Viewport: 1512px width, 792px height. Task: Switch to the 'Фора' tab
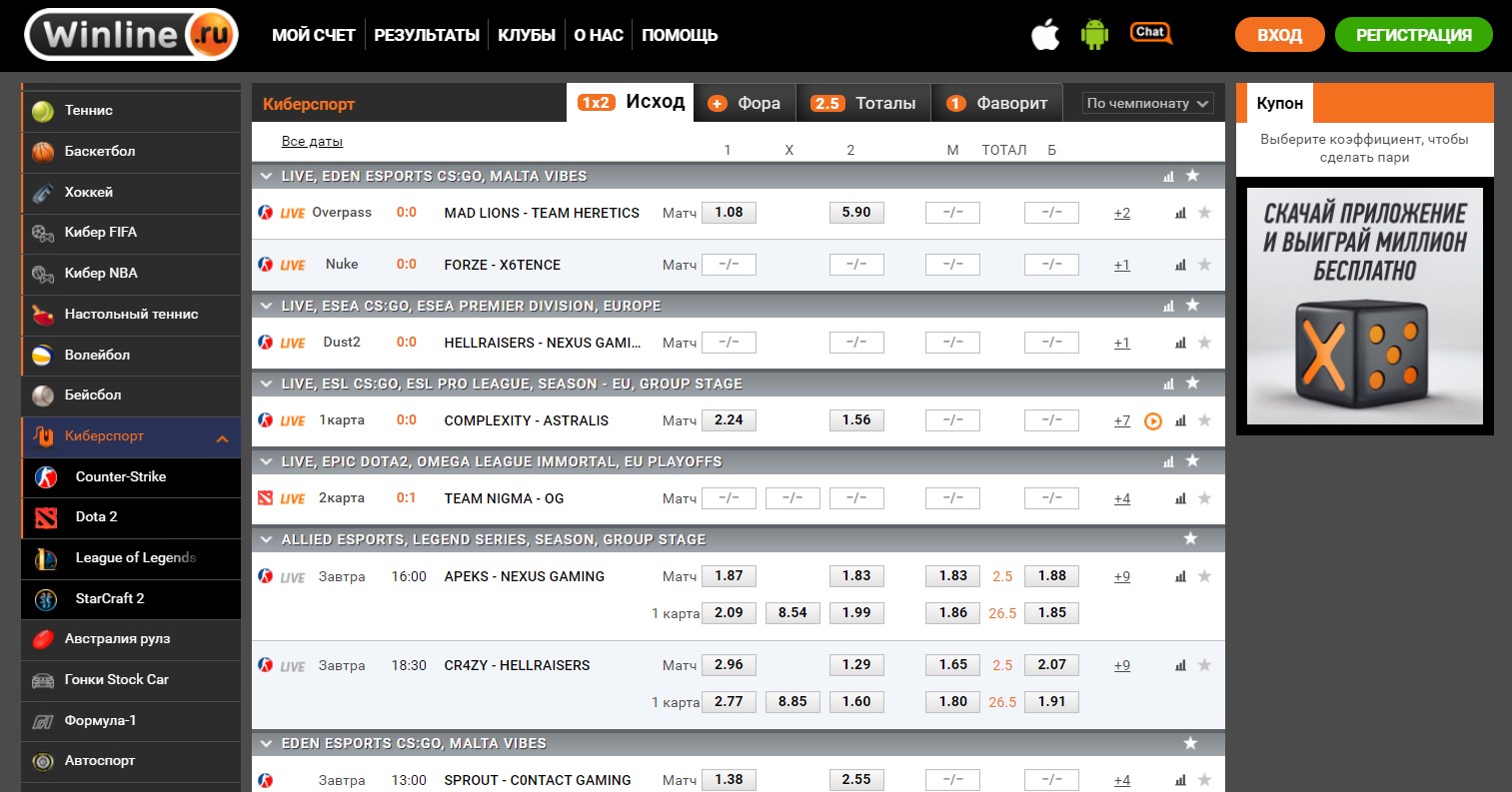(x=745, y=103)
